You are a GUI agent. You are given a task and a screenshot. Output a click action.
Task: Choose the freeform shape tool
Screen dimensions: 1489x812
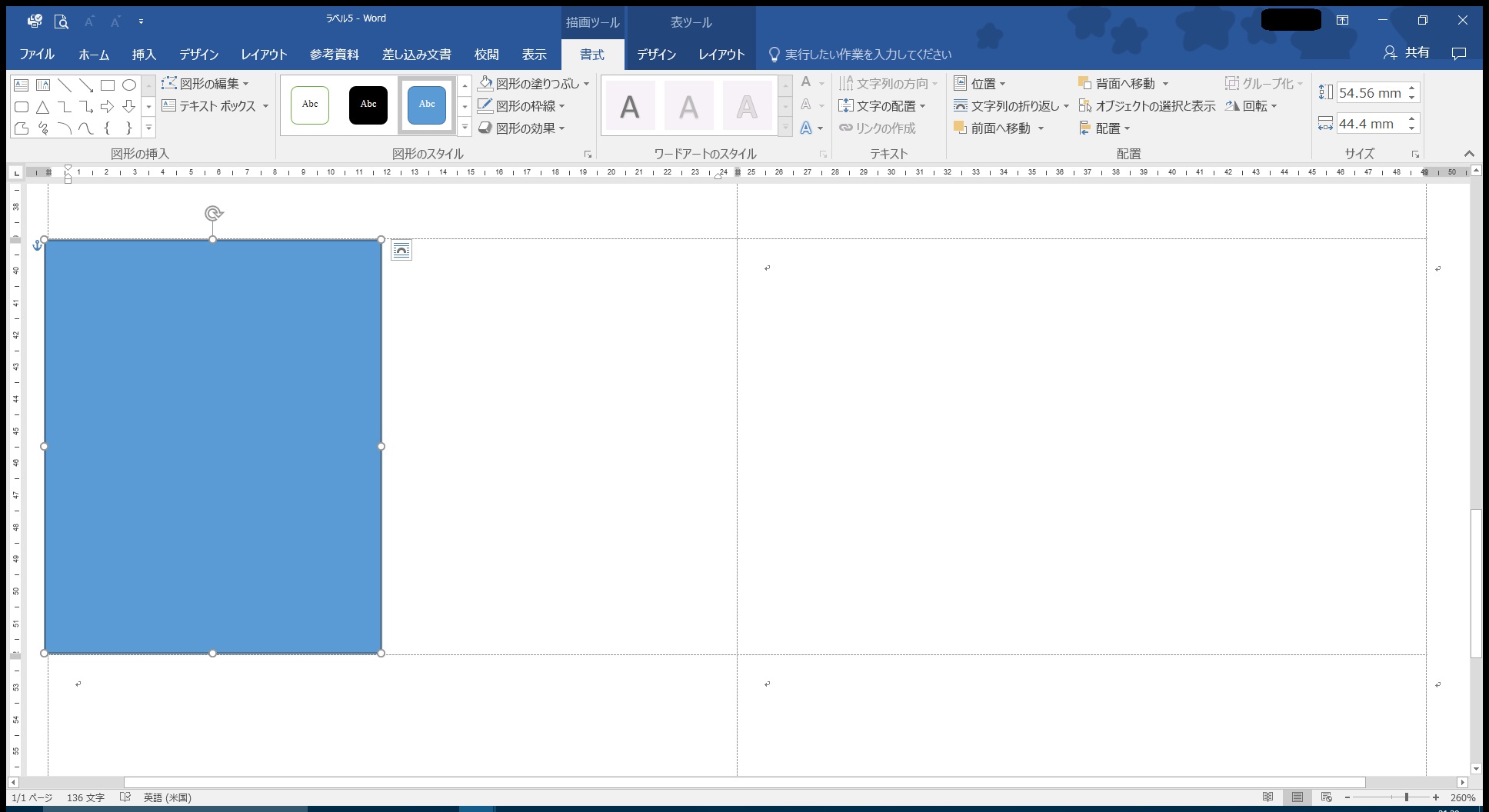pos(22,128)
